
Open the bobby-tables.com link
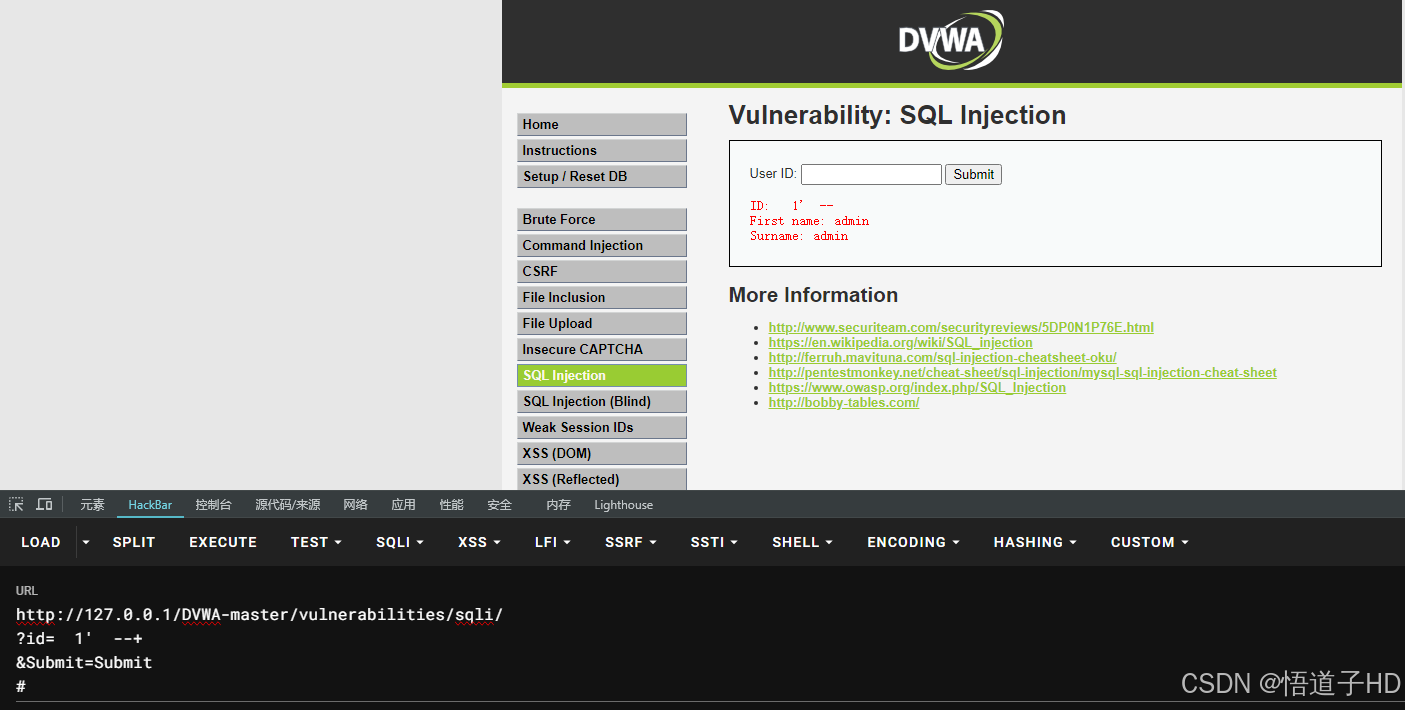tap(843, 402)
